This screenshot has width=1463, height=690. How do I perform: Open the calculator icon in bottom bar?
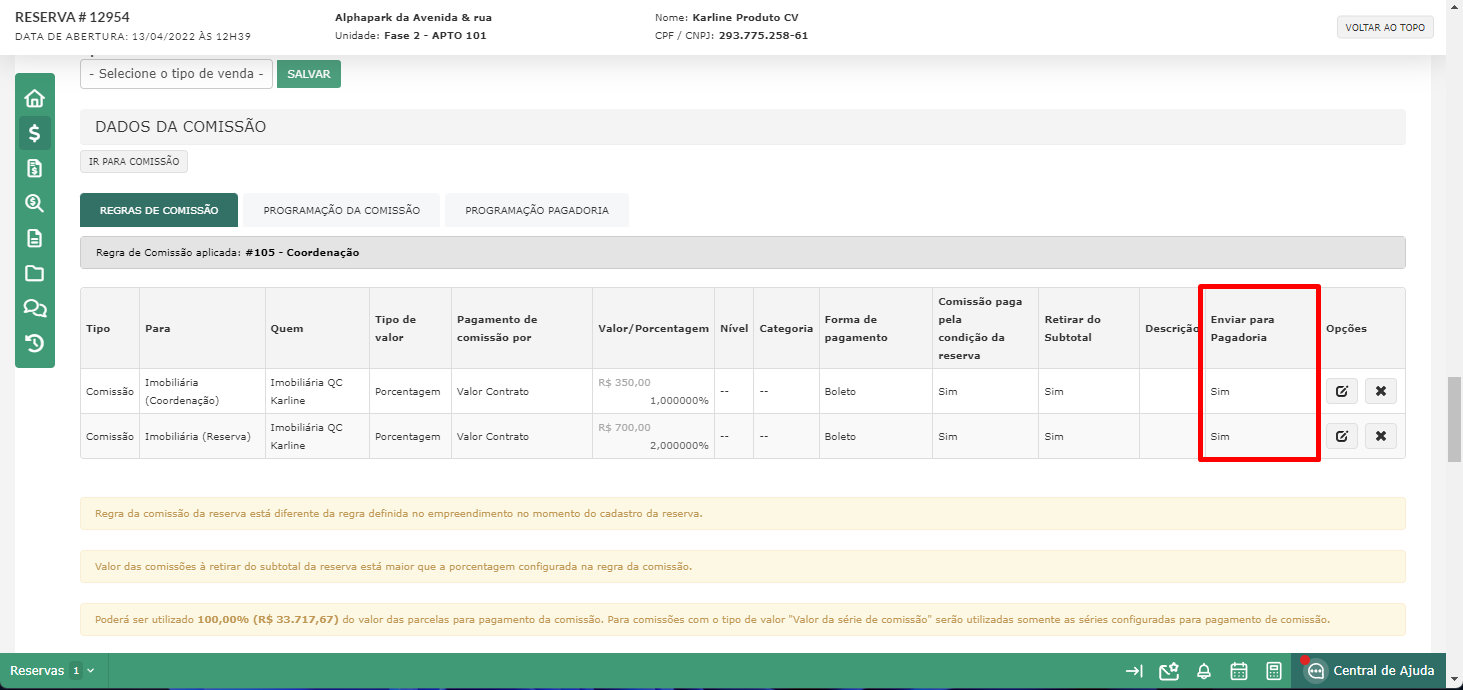tap(1274, 671)
